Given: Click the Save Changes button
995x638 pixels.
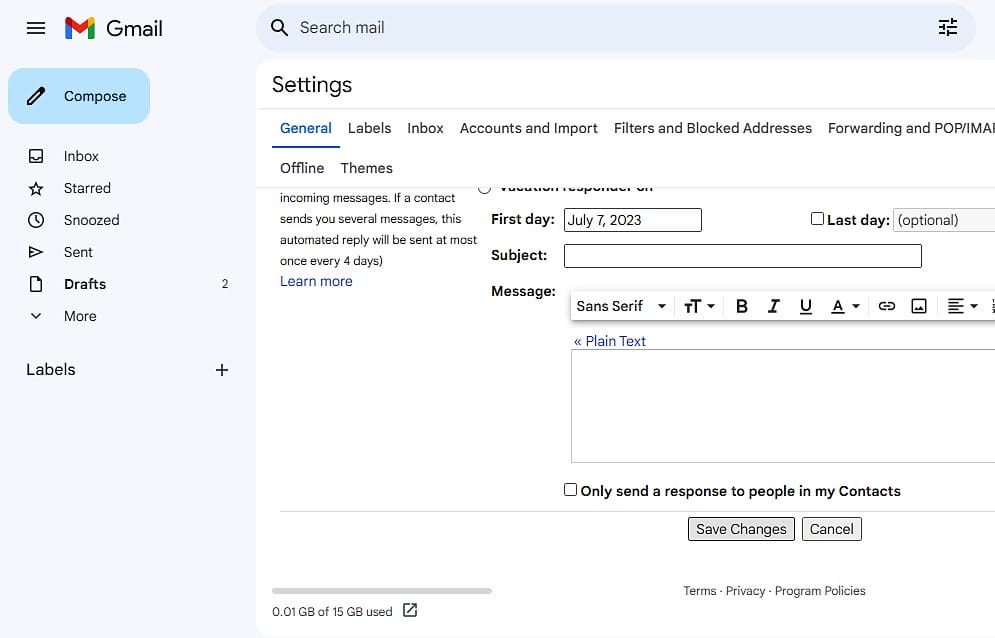Looking at the screenshot, I should pyautogui.click(x=740, y=528).
